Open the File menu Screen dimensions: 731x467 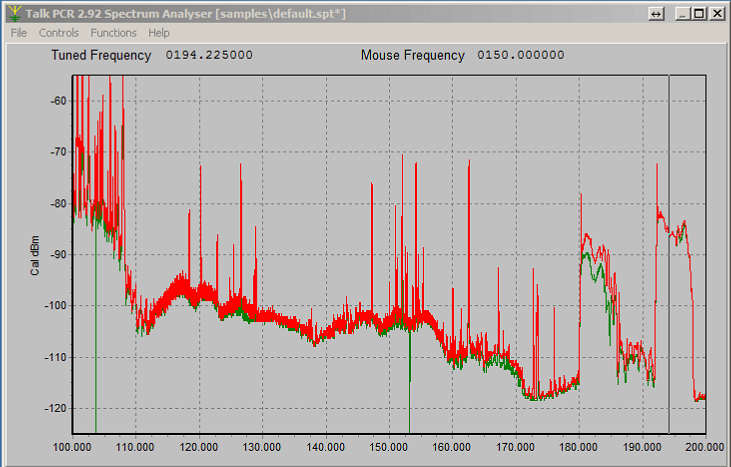(19, 33)
